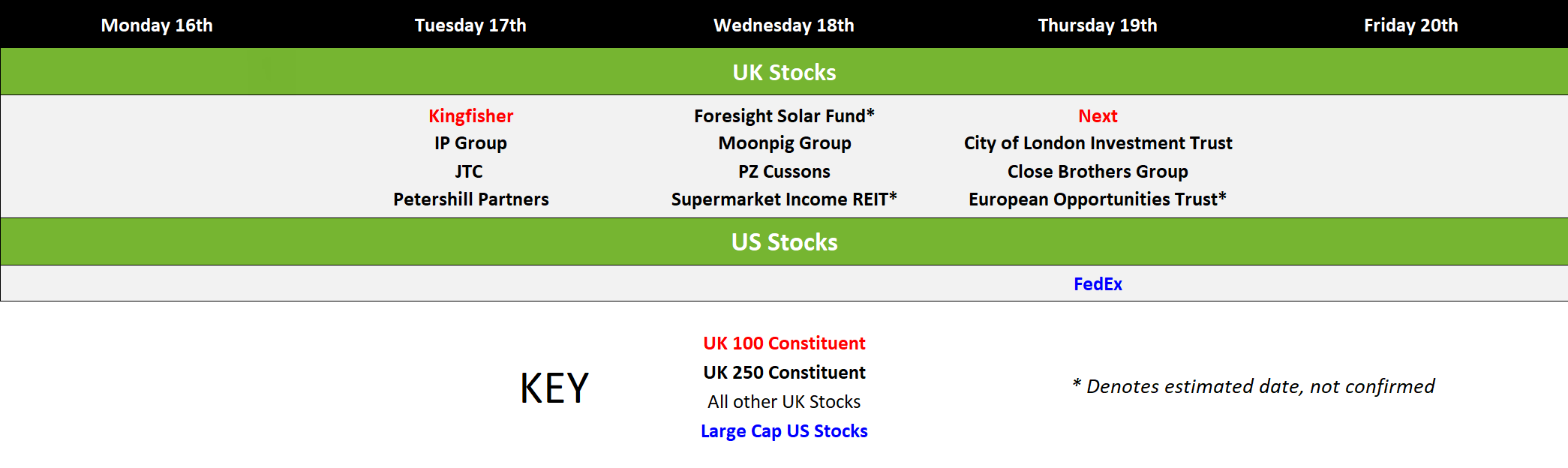This screenshot has height=468, width=1568.
Task: Select Kingfisher in Tuesday's list
Action: click(x=470, y=115)
